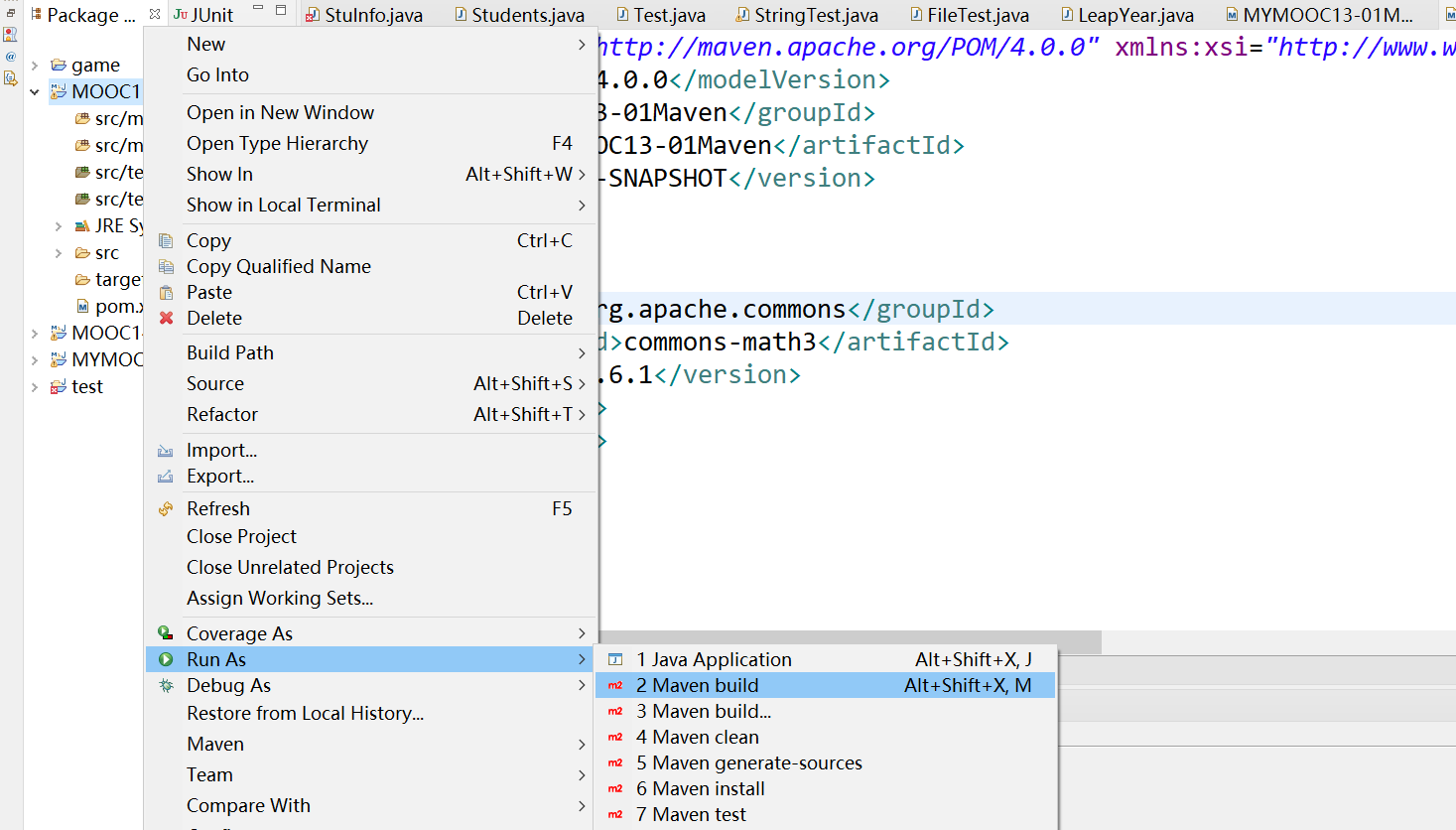
Task: Click the red Delete X icon
Action: point(166,318)
